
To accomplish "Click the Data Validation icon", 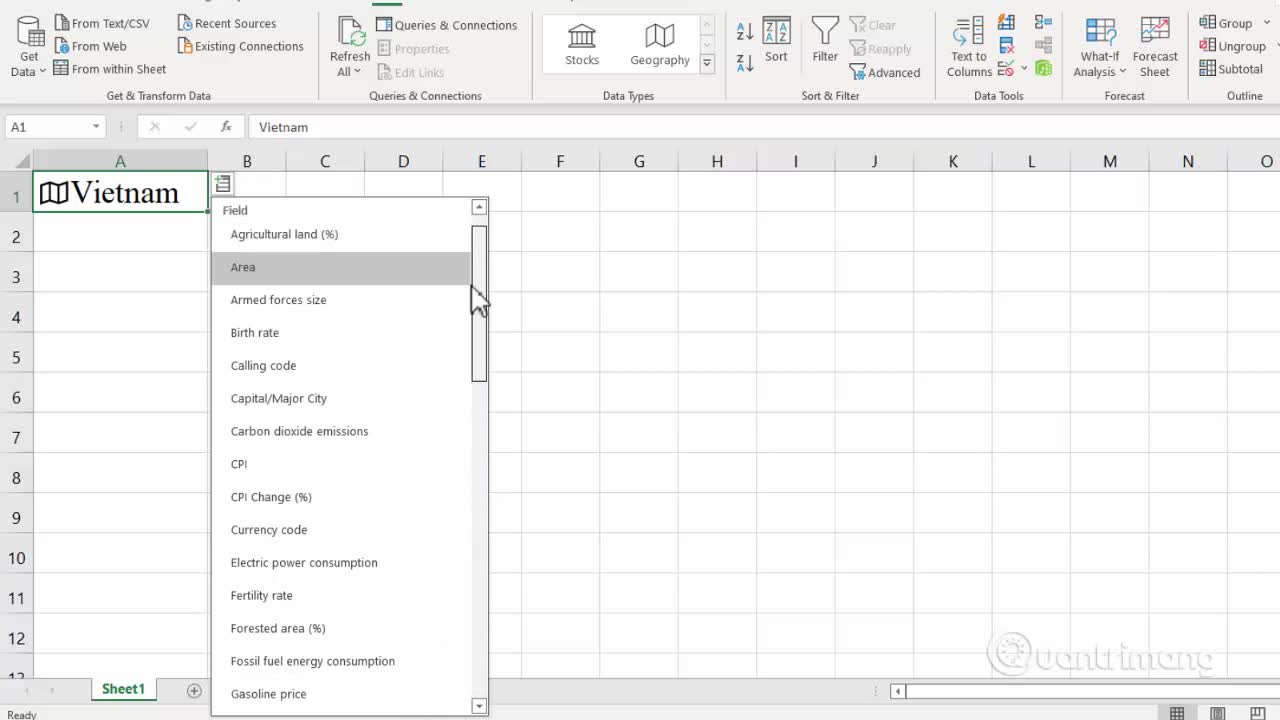I will [1005, 69].
